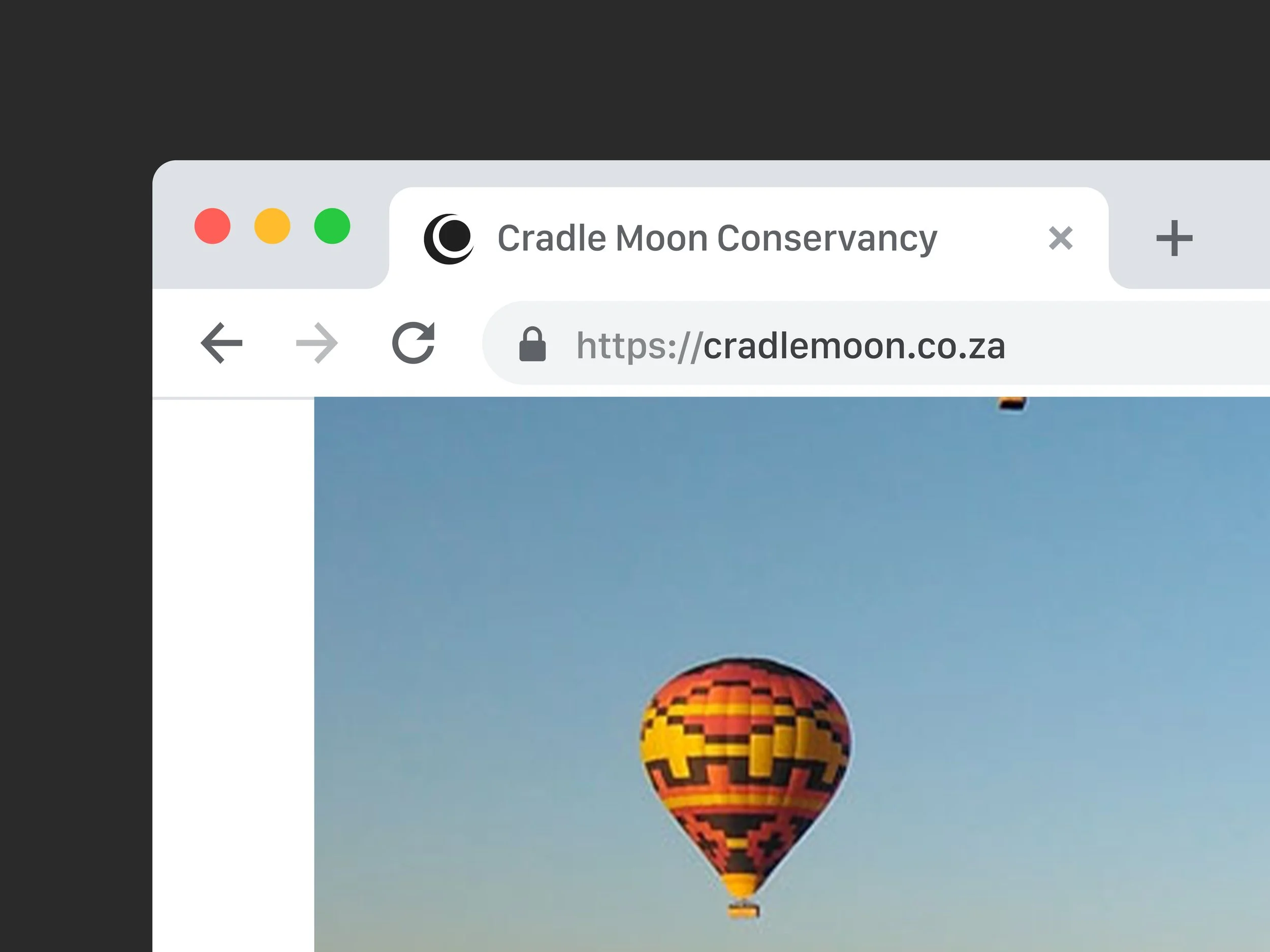Click the https:// protocol prefix
Image resolution: width=1270 pixels, height=952 pixels.
click(x=640, y=346)
